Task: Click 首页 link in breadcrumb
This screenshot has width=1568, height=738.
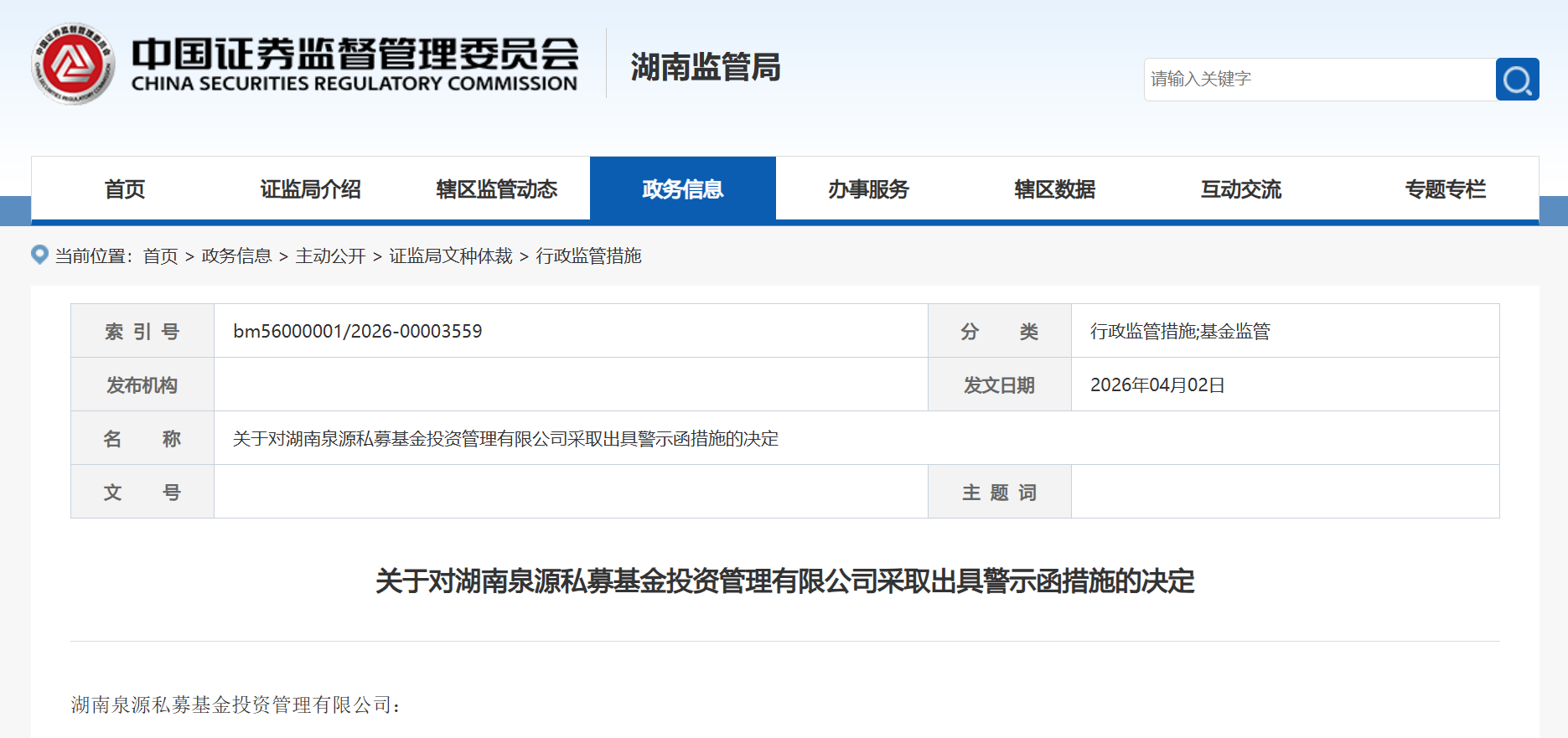Action: (x=160, y=256)
